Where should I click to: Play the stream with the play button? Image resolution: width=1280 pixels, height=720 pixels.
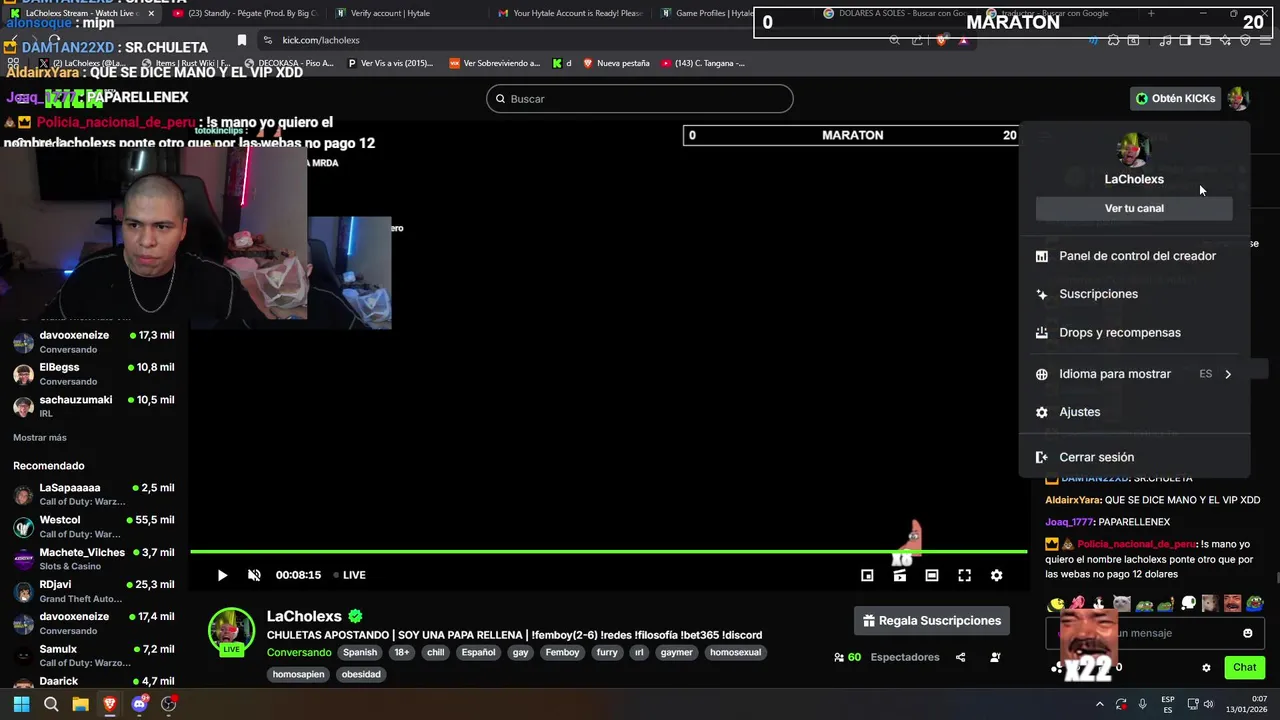222,575
